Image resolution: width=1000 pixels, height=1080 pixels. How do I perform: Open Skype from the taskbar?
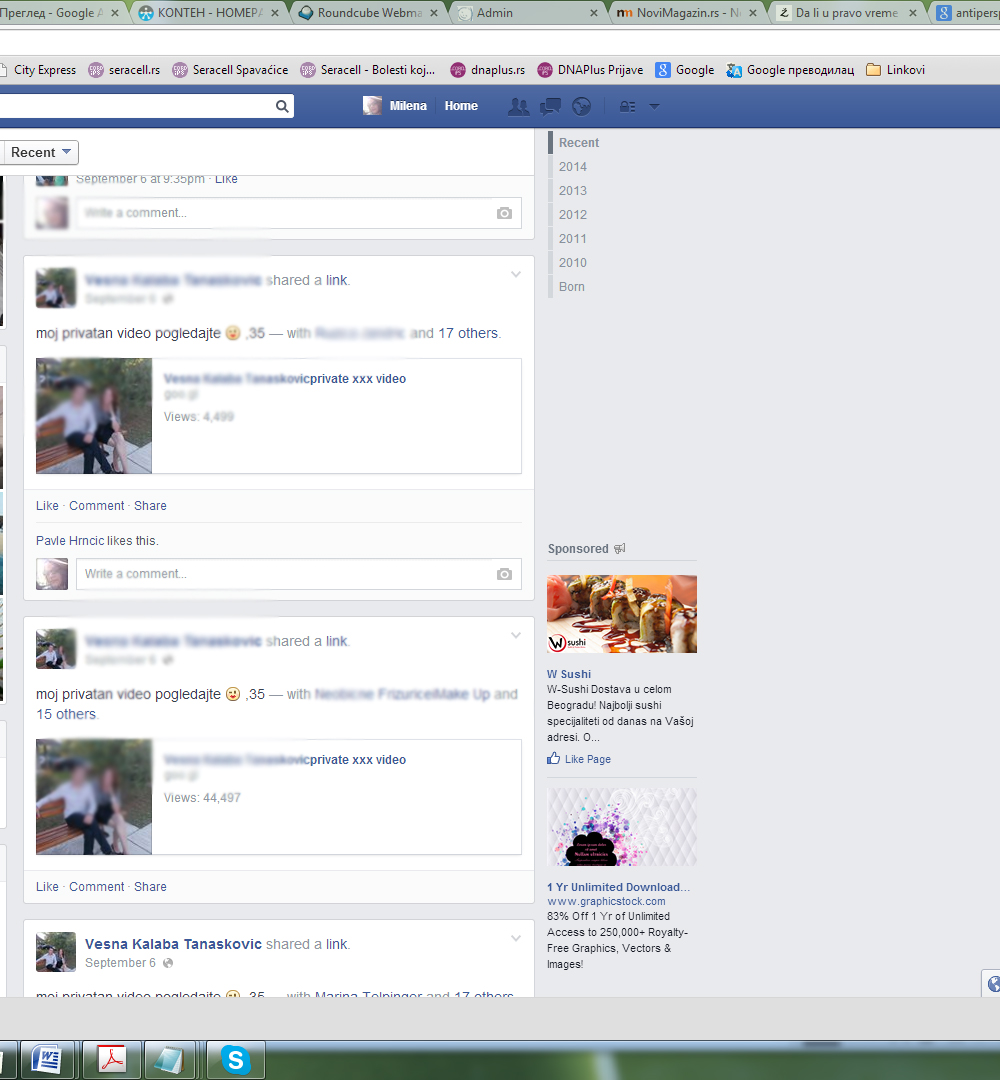[x=236, y=1059]
